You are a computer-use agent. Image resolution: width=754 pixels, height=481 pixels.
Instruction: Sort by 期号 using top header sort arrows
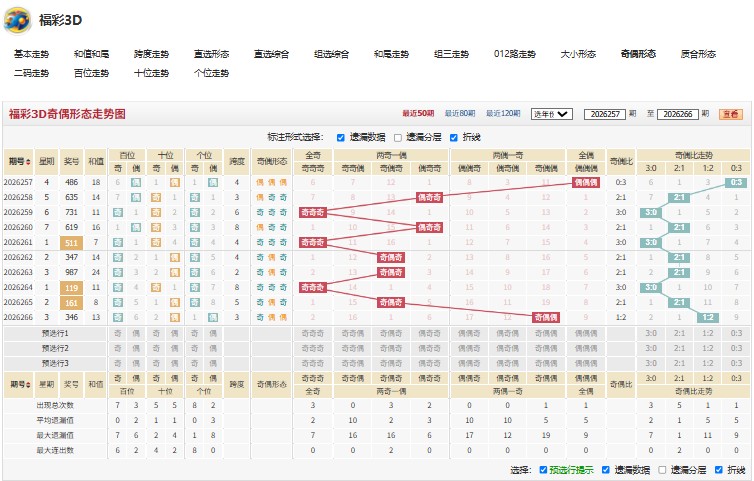pos(29,162)
